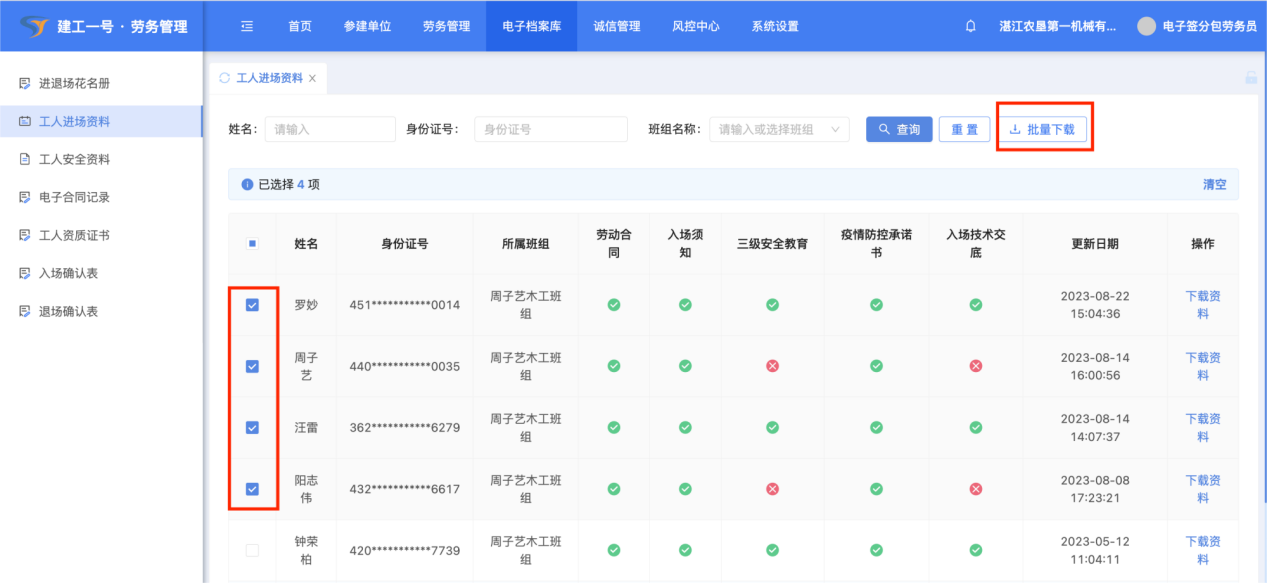Uncheck the checkbox for 罗妙

click(252, 305)
